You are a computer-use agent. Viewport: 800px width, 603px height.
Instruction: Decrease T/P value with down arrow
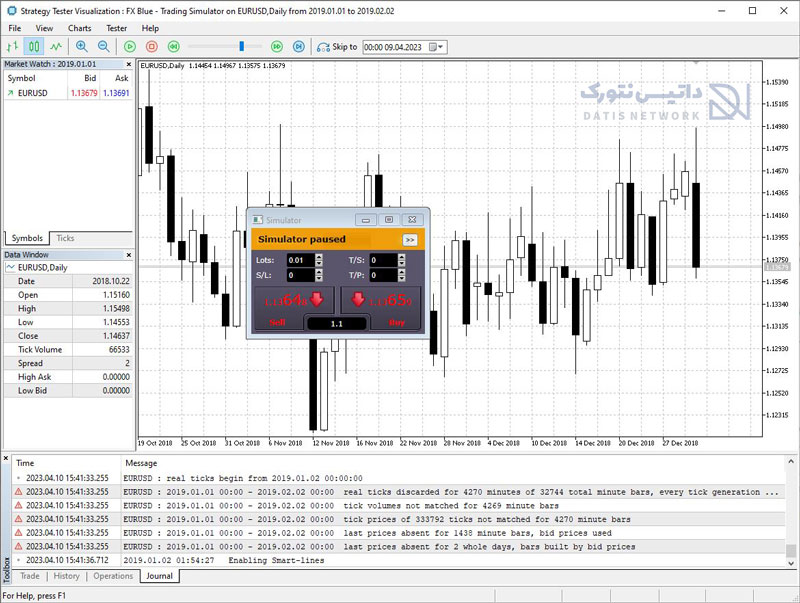pos(402,279)
